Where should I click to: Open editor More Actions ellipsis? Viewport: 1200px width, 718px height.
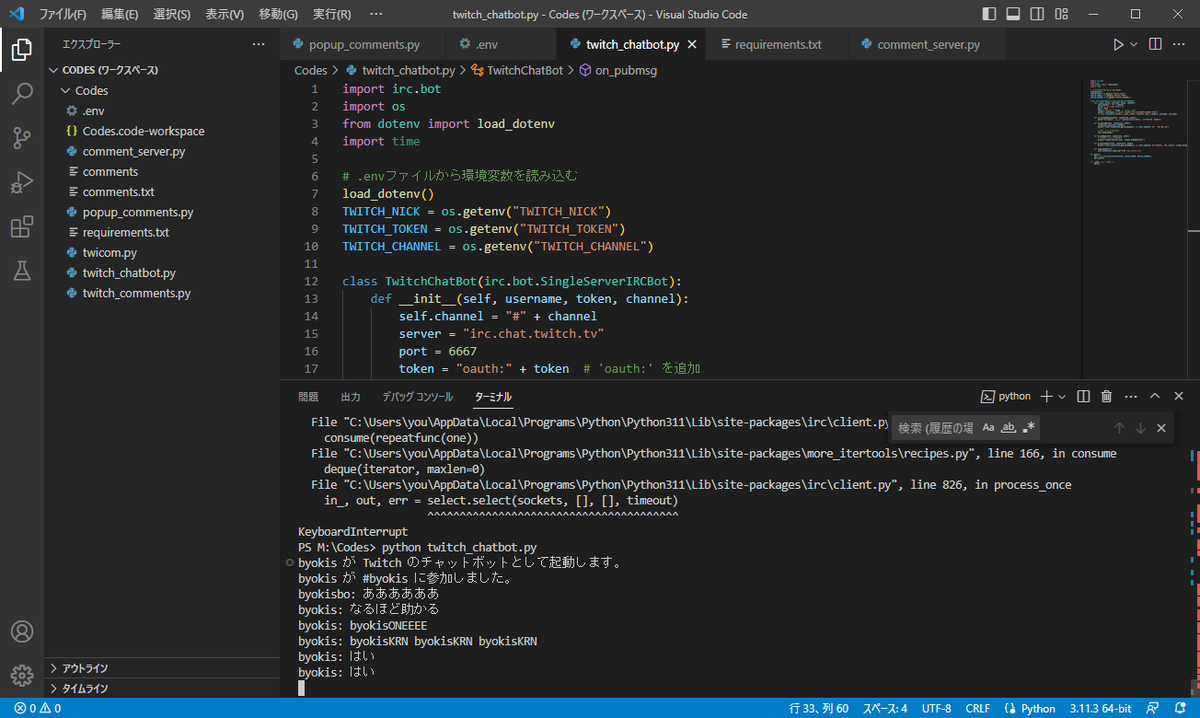point(1181,45)
